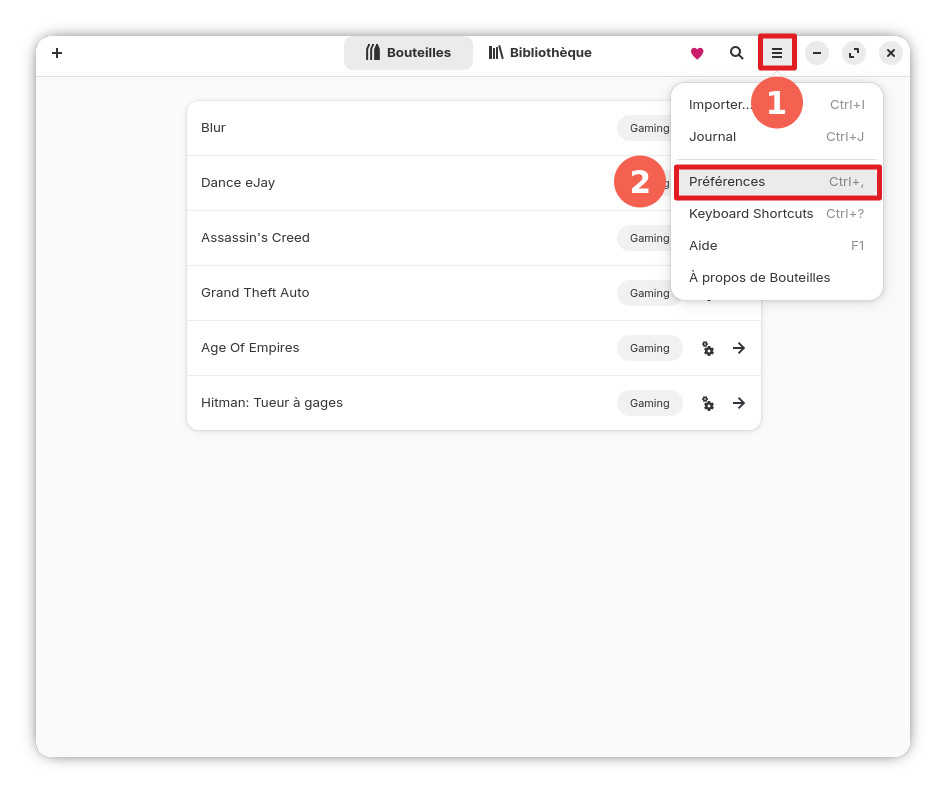
Task: Select Préférences in the menu
Action: click(727, 182)
